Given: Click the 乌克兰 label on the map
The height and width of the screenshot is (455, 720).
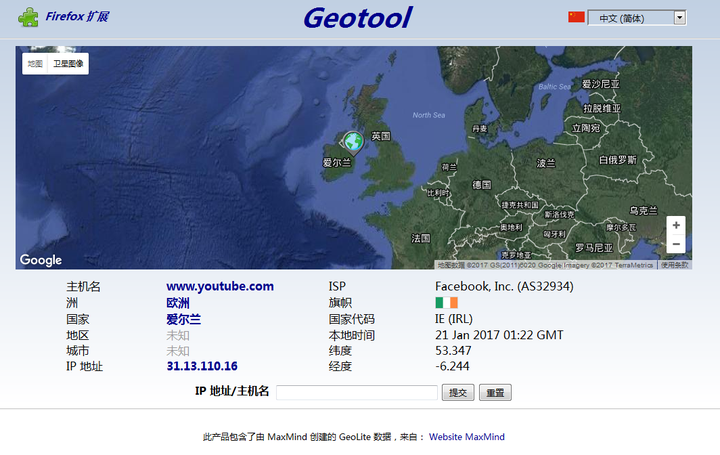Looking at the screenshot, I should point(643,211).
